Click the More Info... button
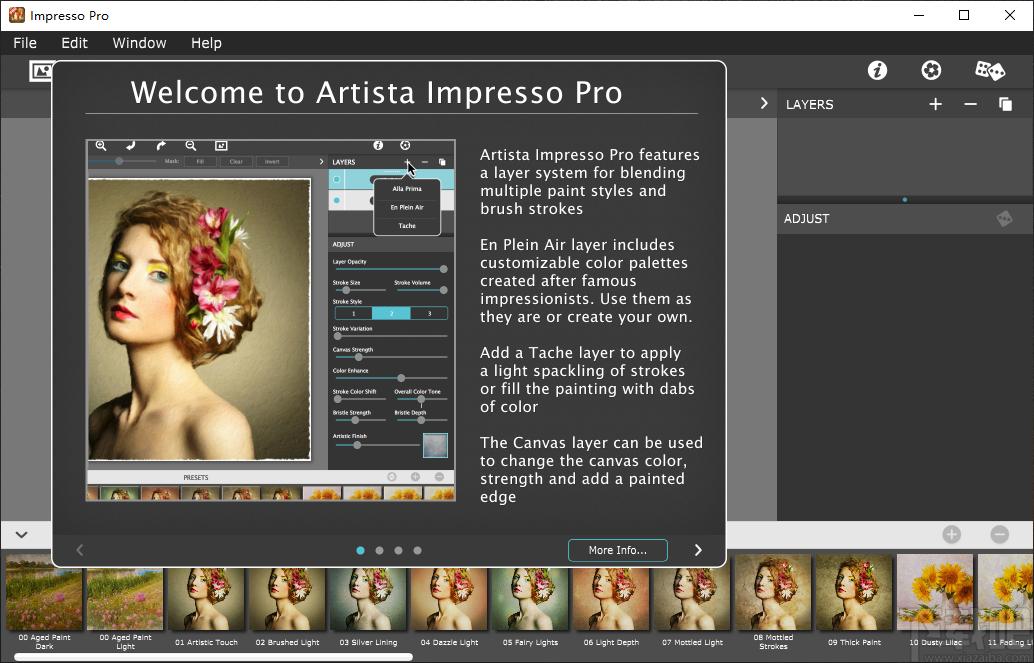 (x=618, y=550)
